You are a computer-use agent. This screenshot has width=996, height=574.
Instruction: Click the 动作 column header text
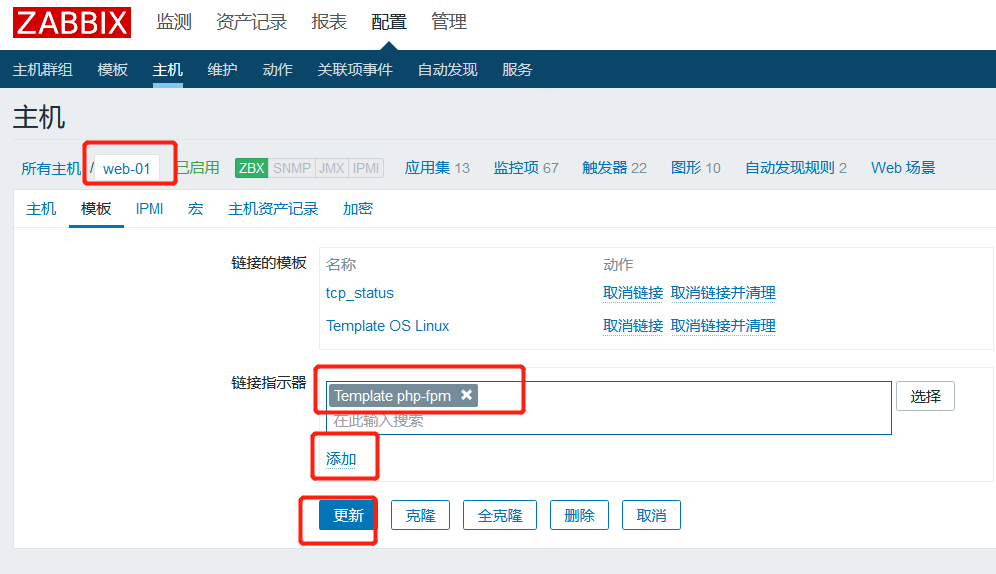pyautogui.click(x=618, y=264)
